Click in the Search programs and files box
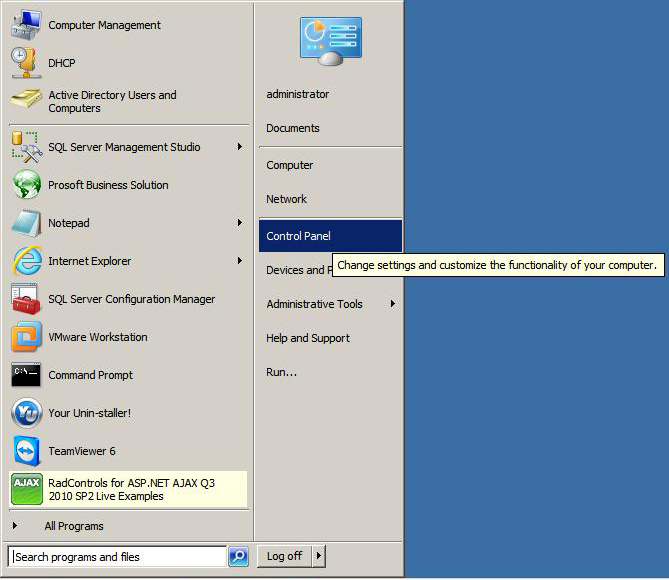 [117, 557]
